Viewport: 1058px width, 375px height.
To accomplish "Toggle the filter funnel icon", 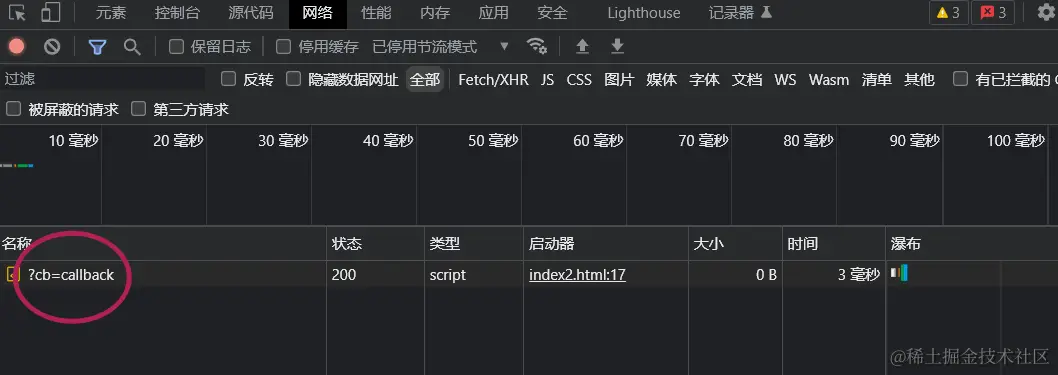I will click(98, 47).
